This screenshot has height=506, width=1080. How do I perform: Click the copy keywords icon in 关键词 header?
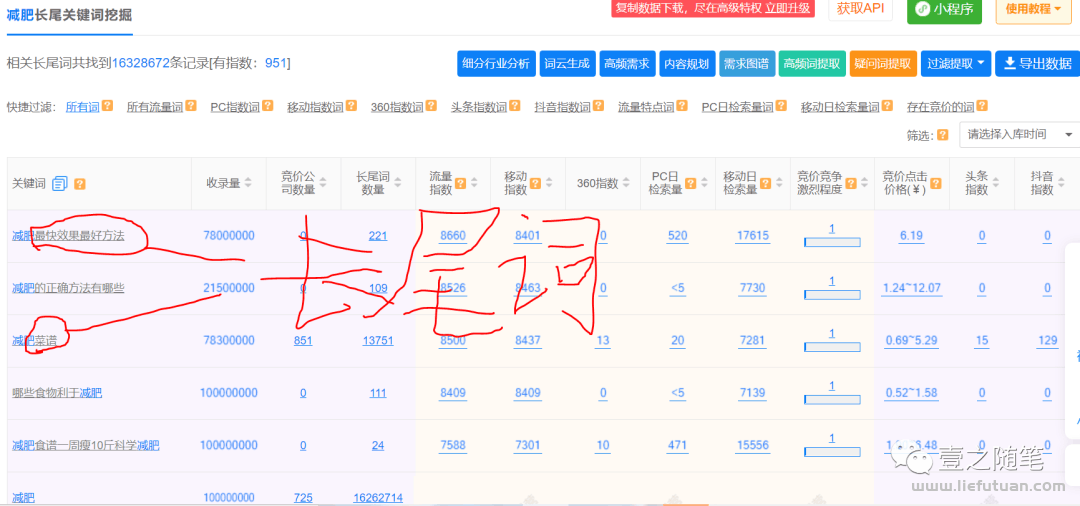point(60,184)
